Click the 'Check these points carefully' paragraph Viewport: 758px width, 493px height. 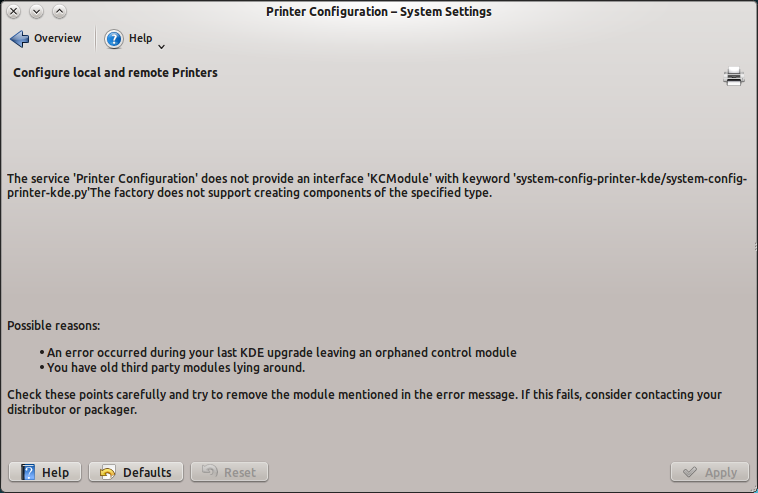[x=364, y=402]
